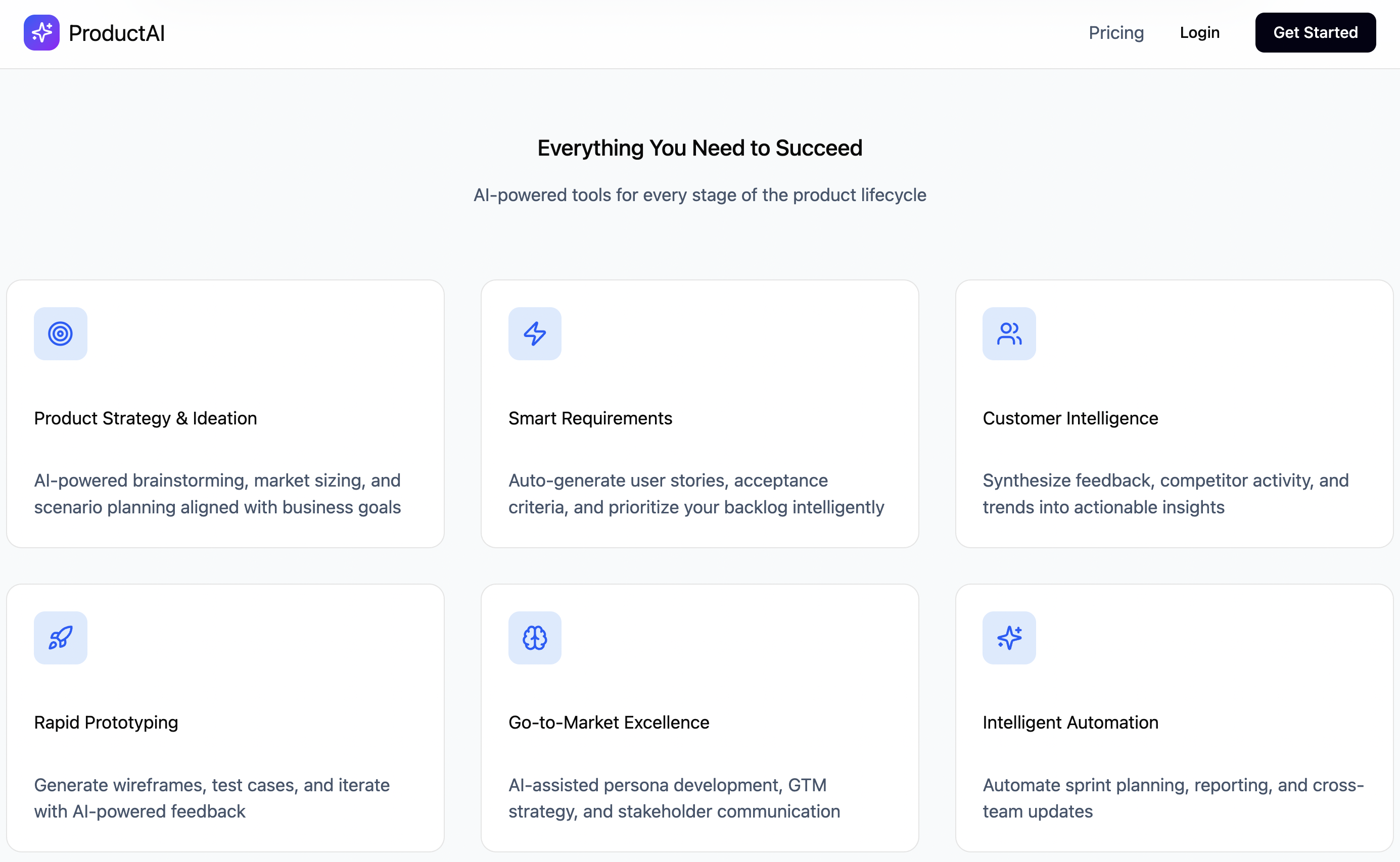Open the Pricing page link

[x=1116, y=32]
